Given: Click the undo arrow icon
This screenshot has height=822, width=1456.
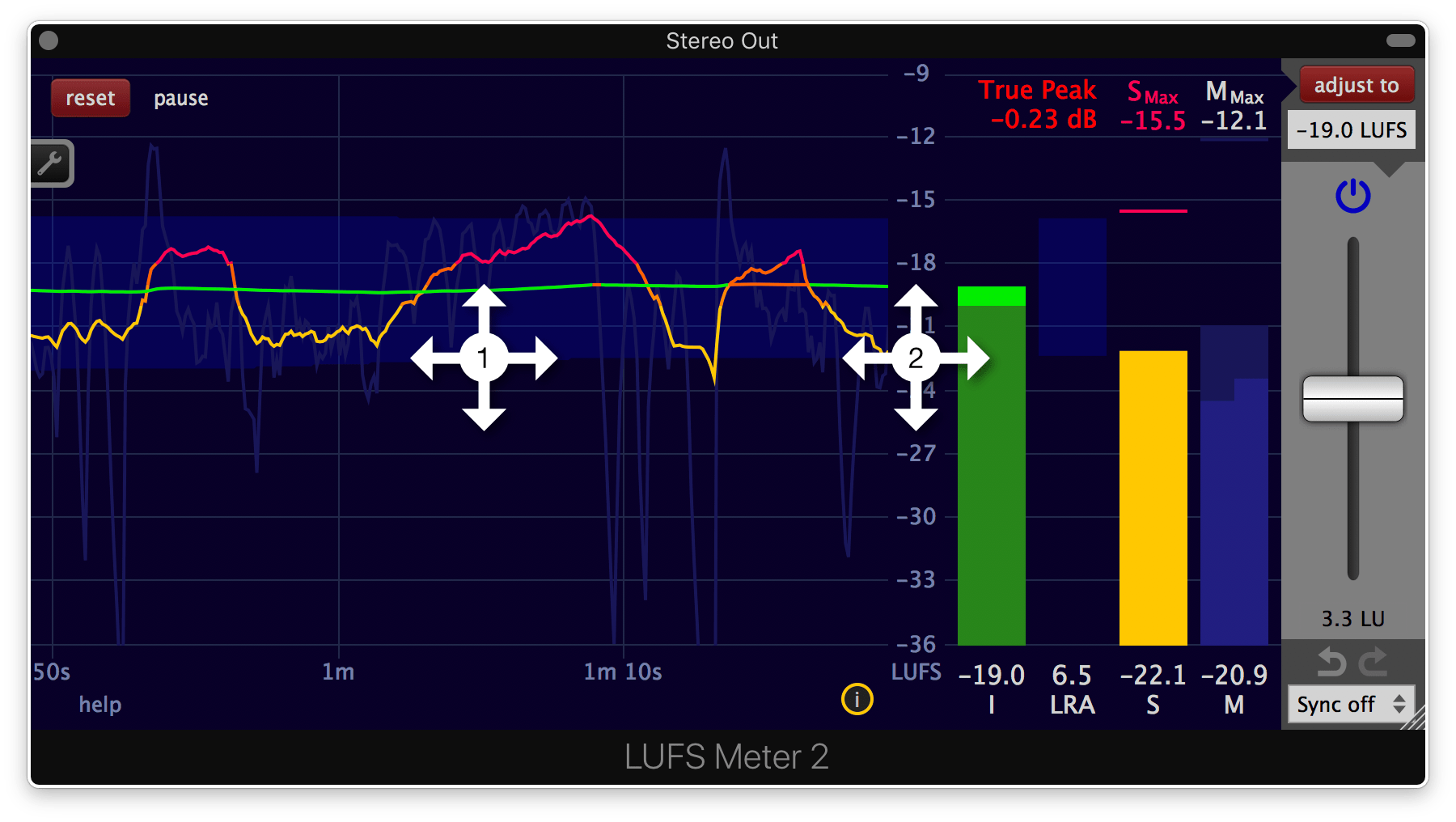Looking at the screenshot, I should 1331,662.
